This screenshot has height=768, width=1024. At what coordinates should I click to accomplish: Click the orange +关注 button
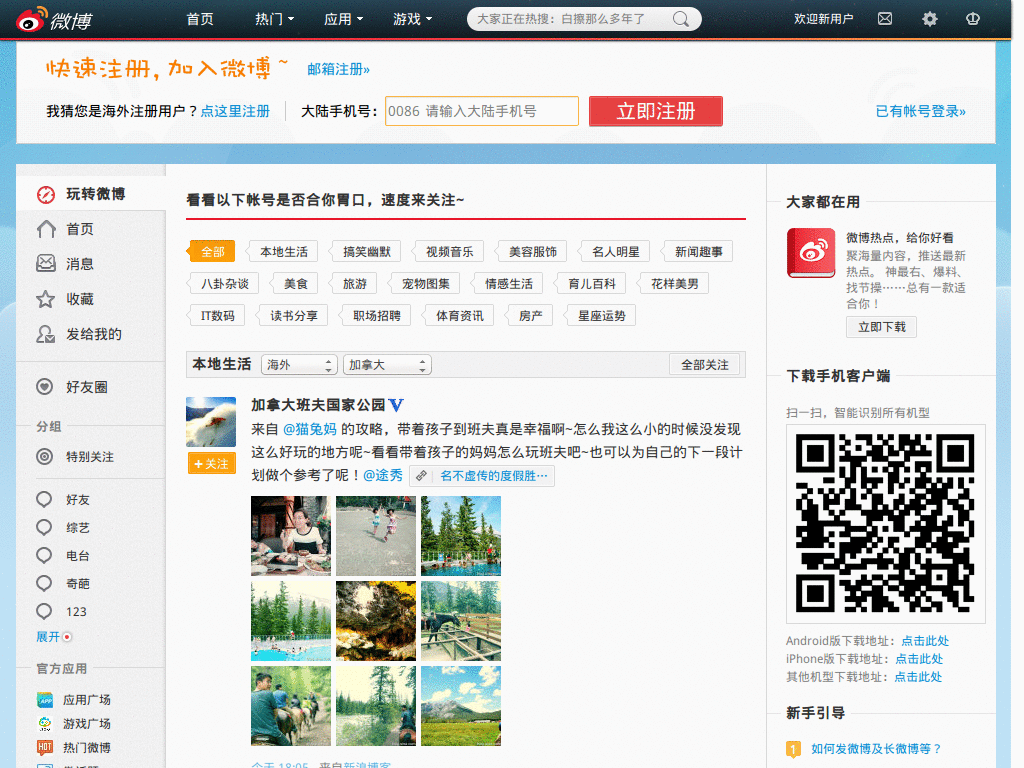[211, 464]
